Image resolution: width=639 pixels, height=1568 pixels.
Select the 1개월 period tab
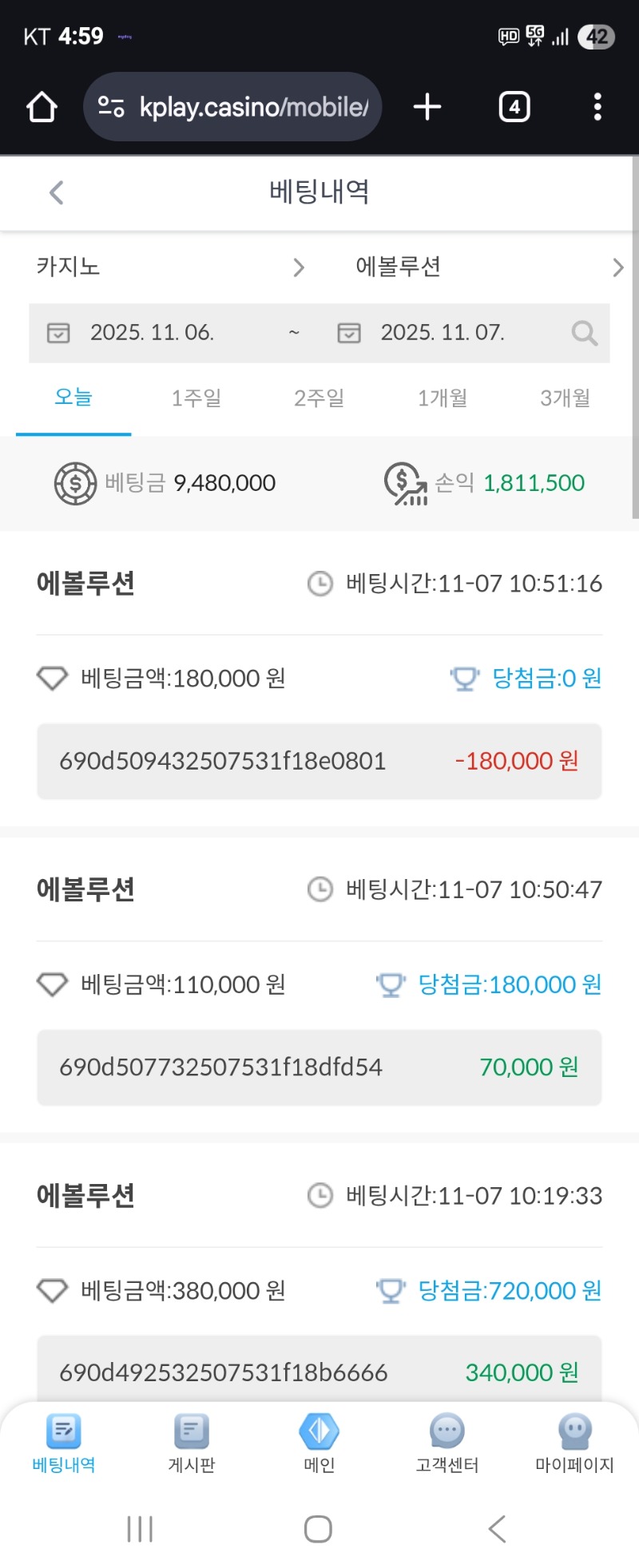[443, 398]
